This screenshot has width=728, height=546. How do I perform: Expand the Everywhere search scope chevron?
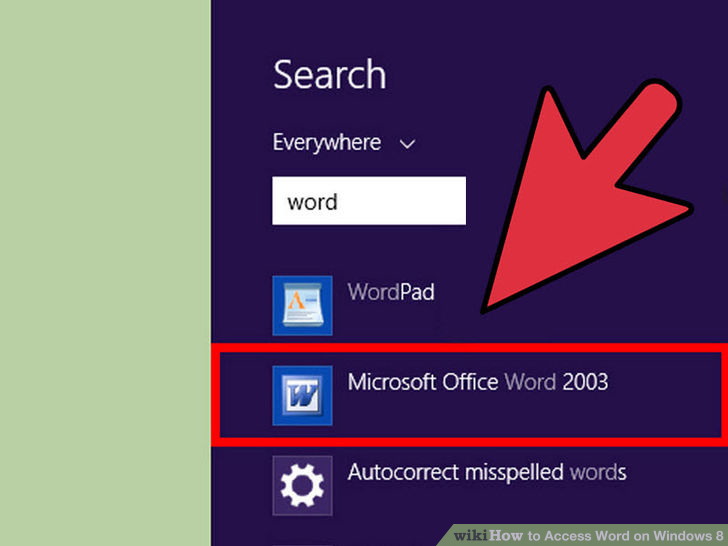(407, 144)
